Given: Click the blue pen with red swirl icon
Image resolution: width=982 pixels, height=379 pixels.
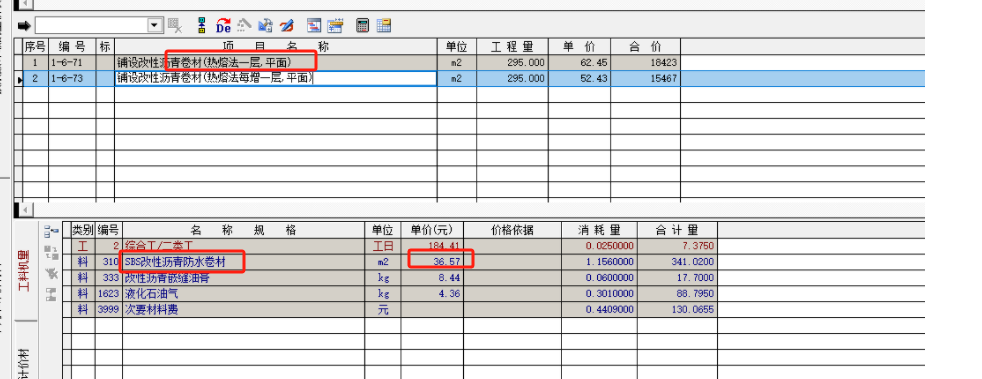Looking at the screenshot, I should (x=287, y=26).
